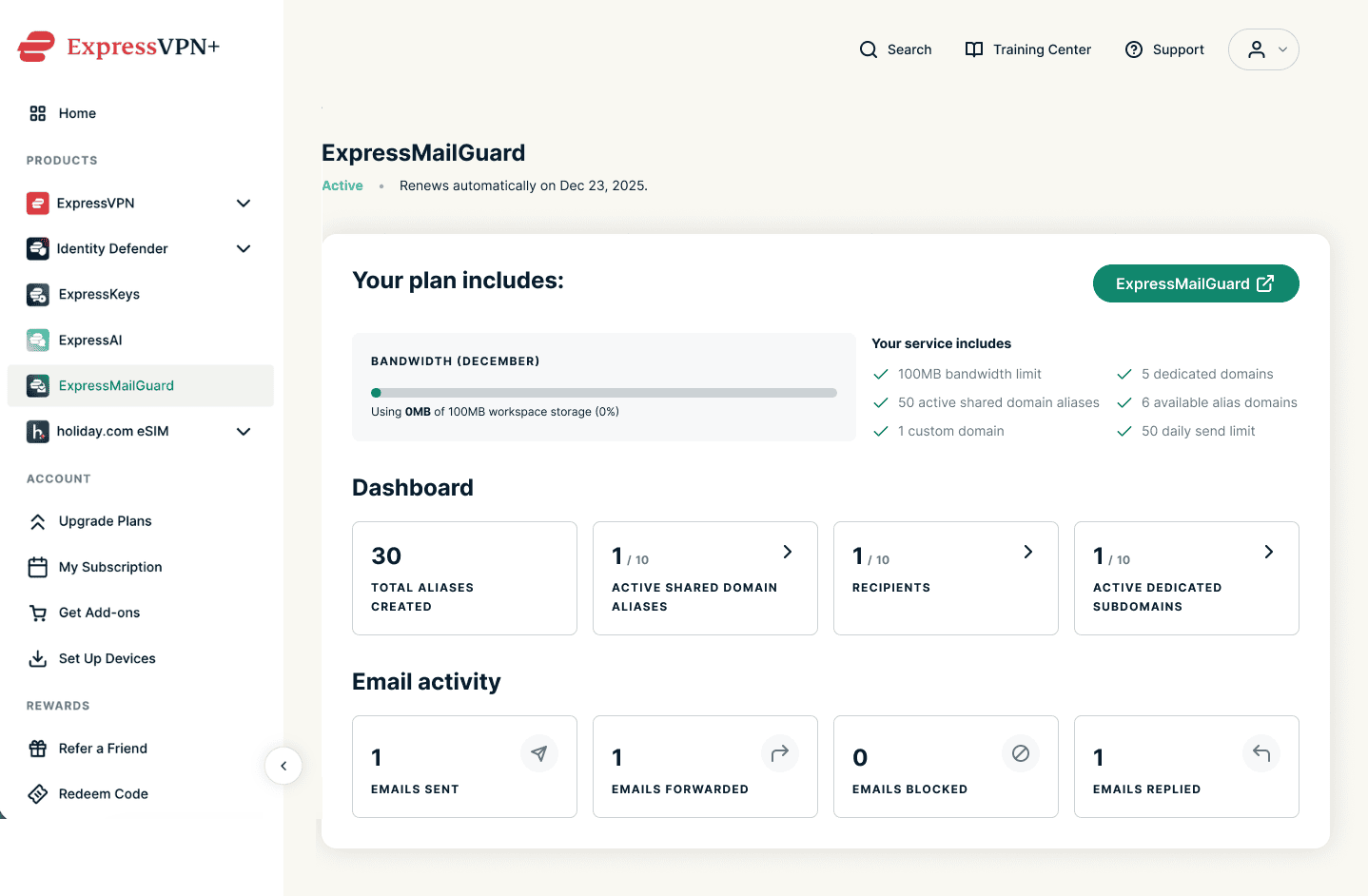Click the December bandwidth usage bar
Viewport: 1368px width, 896px height.
(x=604, y=393)
